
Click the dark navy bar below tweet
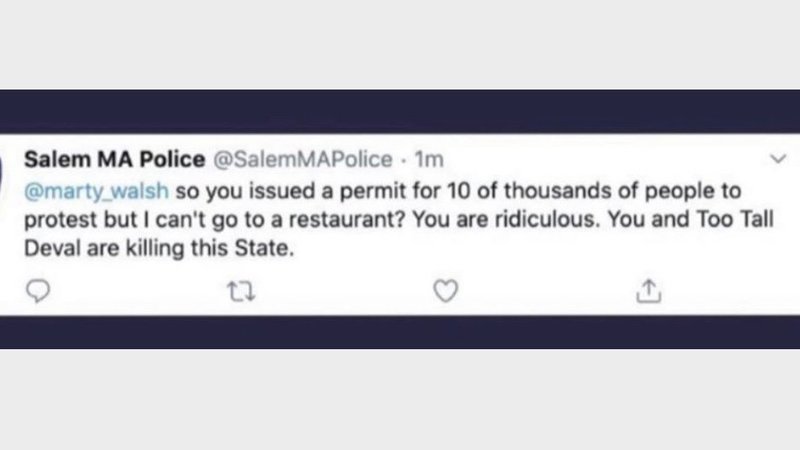(x=400, y=332)
